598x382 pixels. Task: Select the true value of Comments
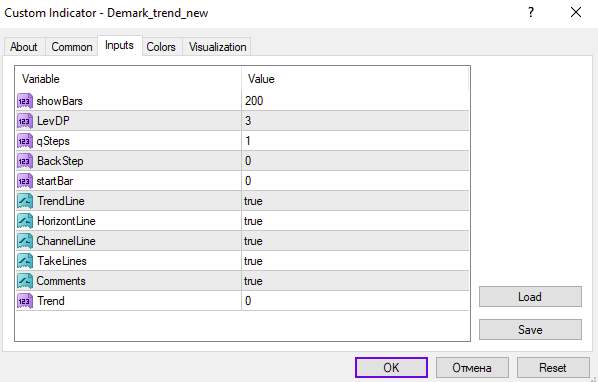(253, 281)
